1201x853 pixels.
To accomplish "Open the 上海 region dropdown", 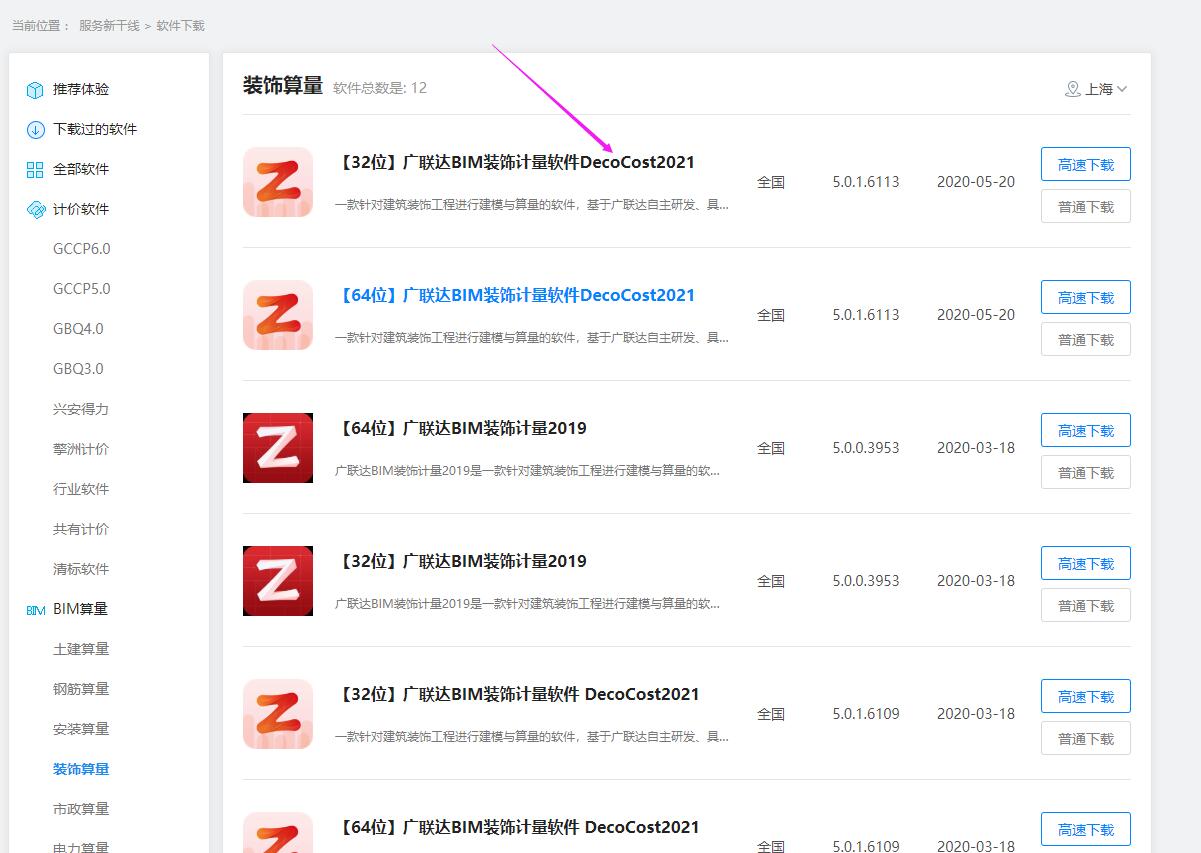I will pyautogui.click(x=1097, y=89).
